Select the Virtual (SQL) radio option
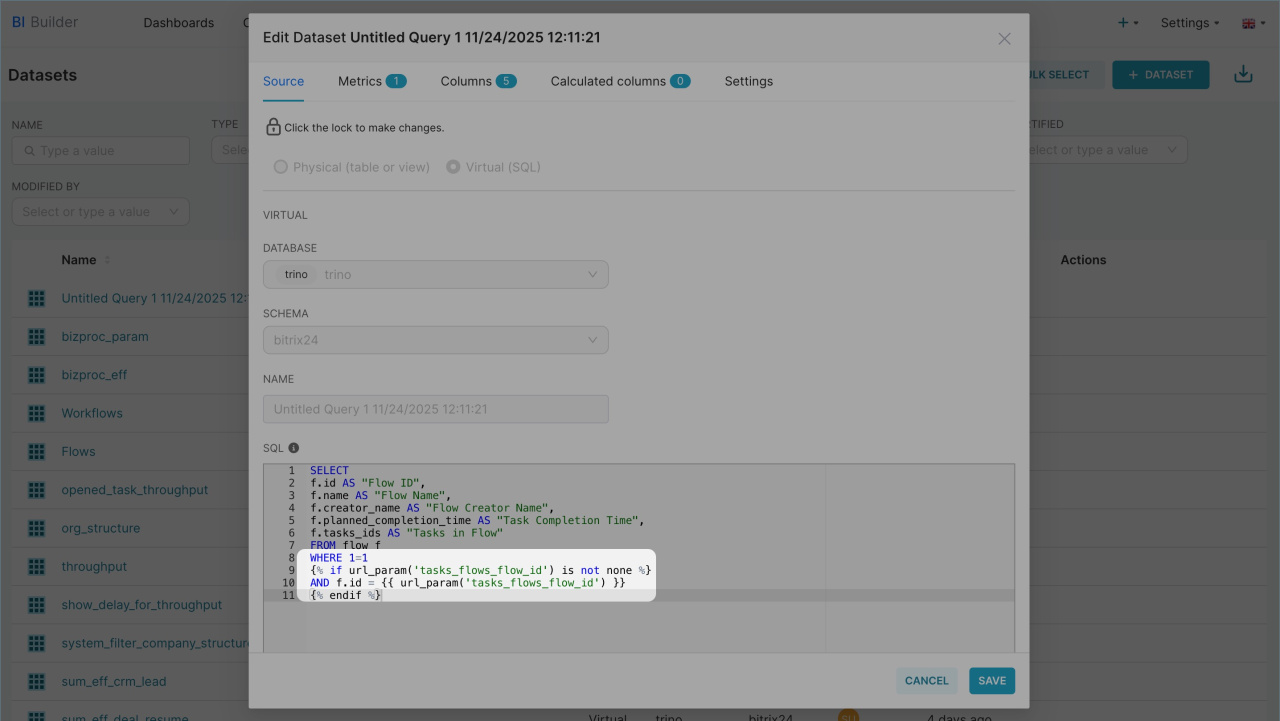 pos(454,167)
